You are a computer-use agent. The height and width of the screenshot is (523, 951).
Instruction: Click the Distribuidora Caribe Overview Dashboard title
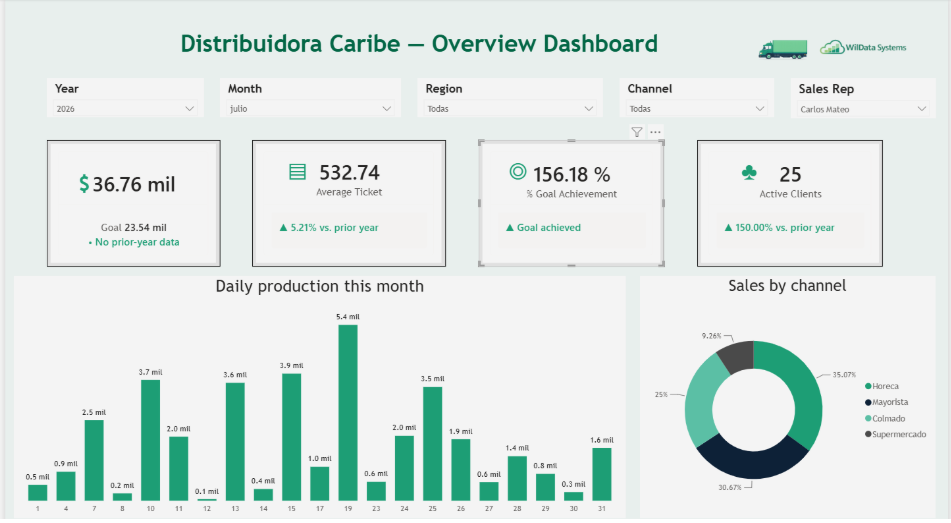click(419, 44)
